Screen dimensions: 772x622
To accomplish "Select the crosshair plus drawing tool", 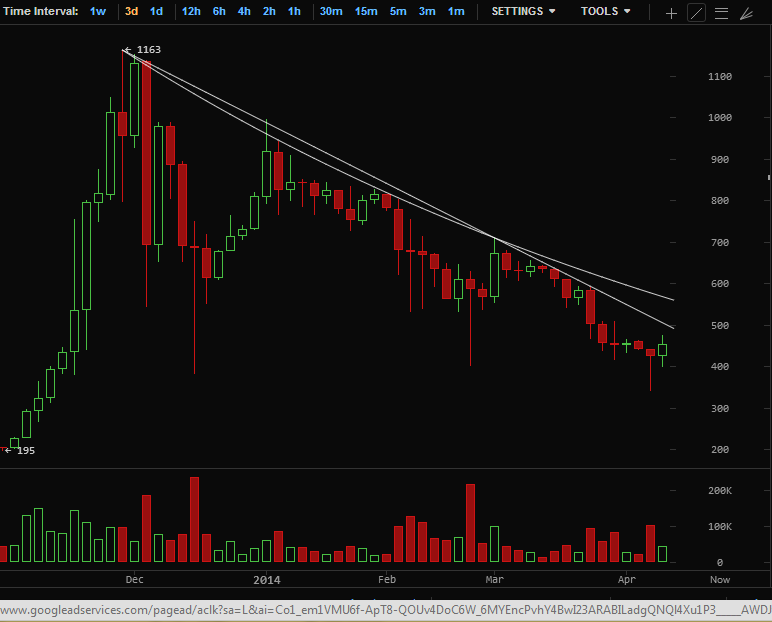I will pos(671,13).
